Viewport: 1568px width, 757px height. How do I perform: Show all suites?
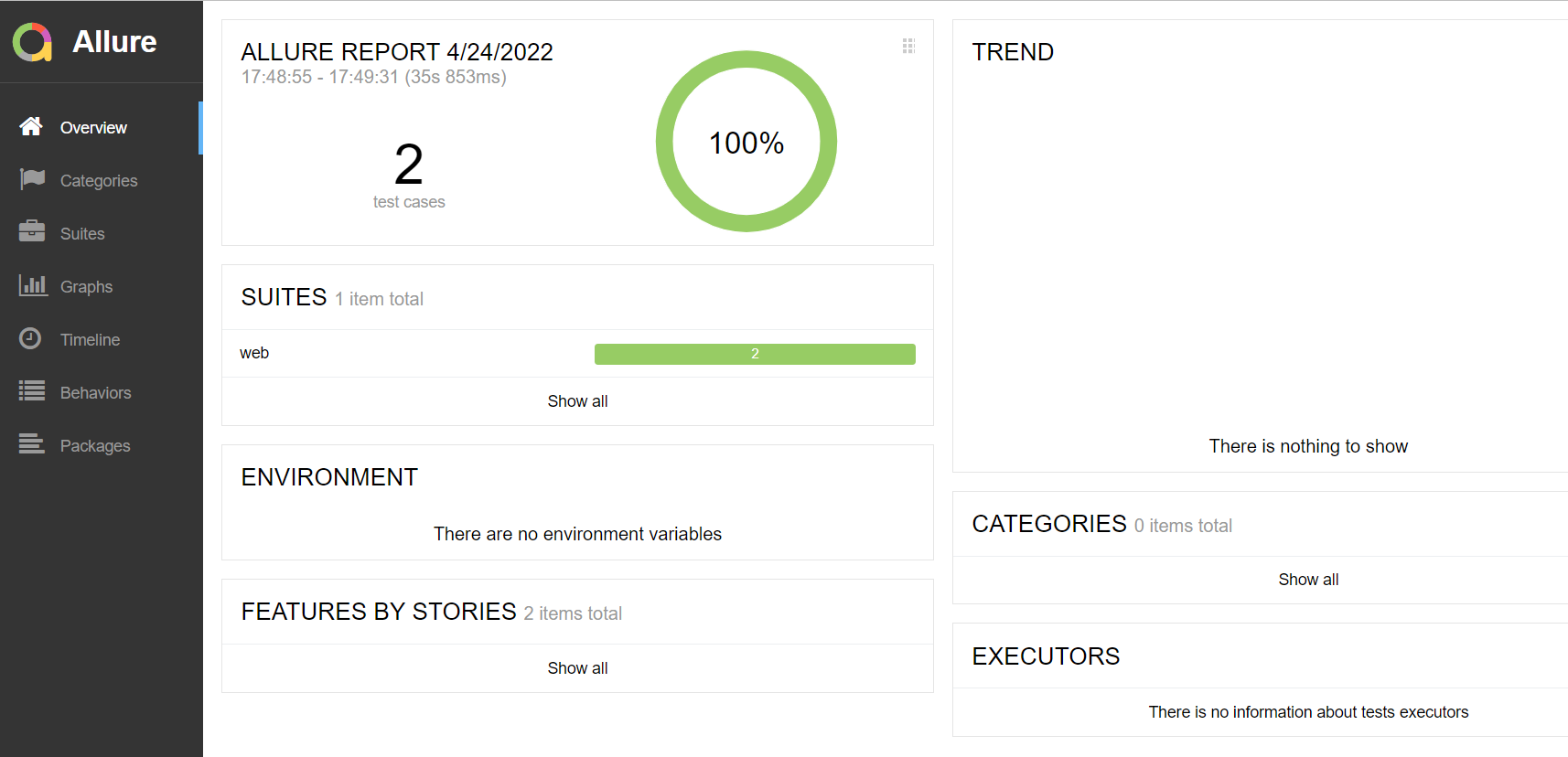point(577,401)
